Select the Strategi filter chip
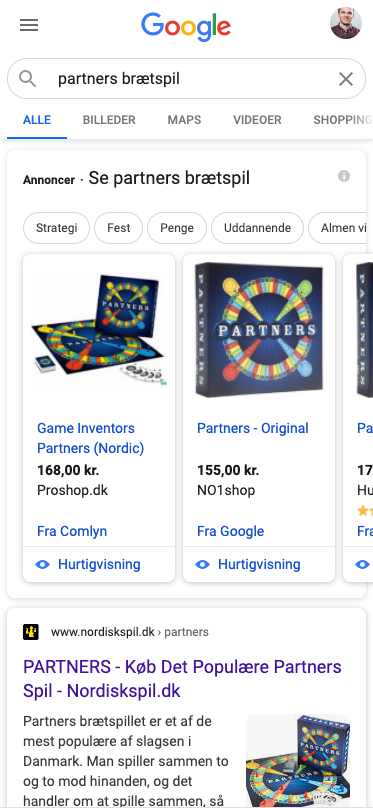373x808 pixels. [57, 228]
